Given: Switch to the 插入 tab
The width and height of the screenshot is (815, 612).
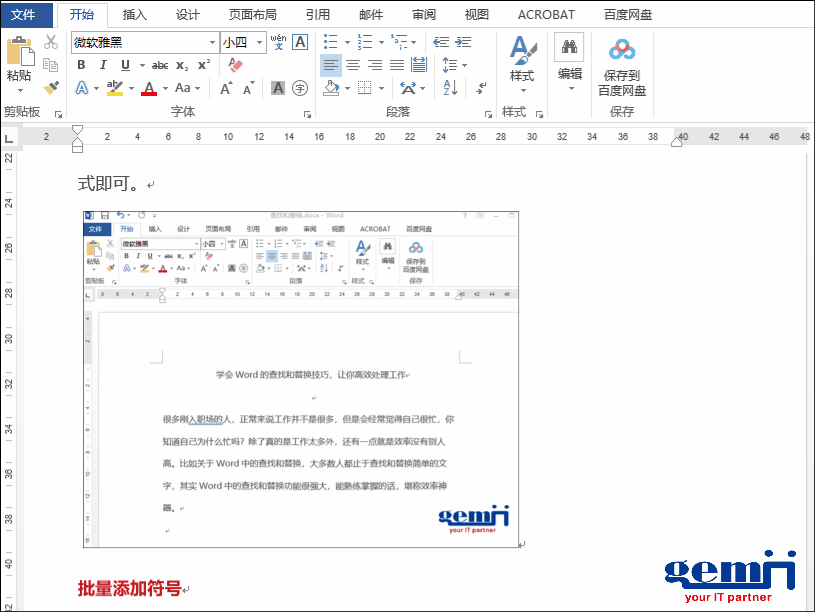Looking at the screenshot, I should click(134, 15).
